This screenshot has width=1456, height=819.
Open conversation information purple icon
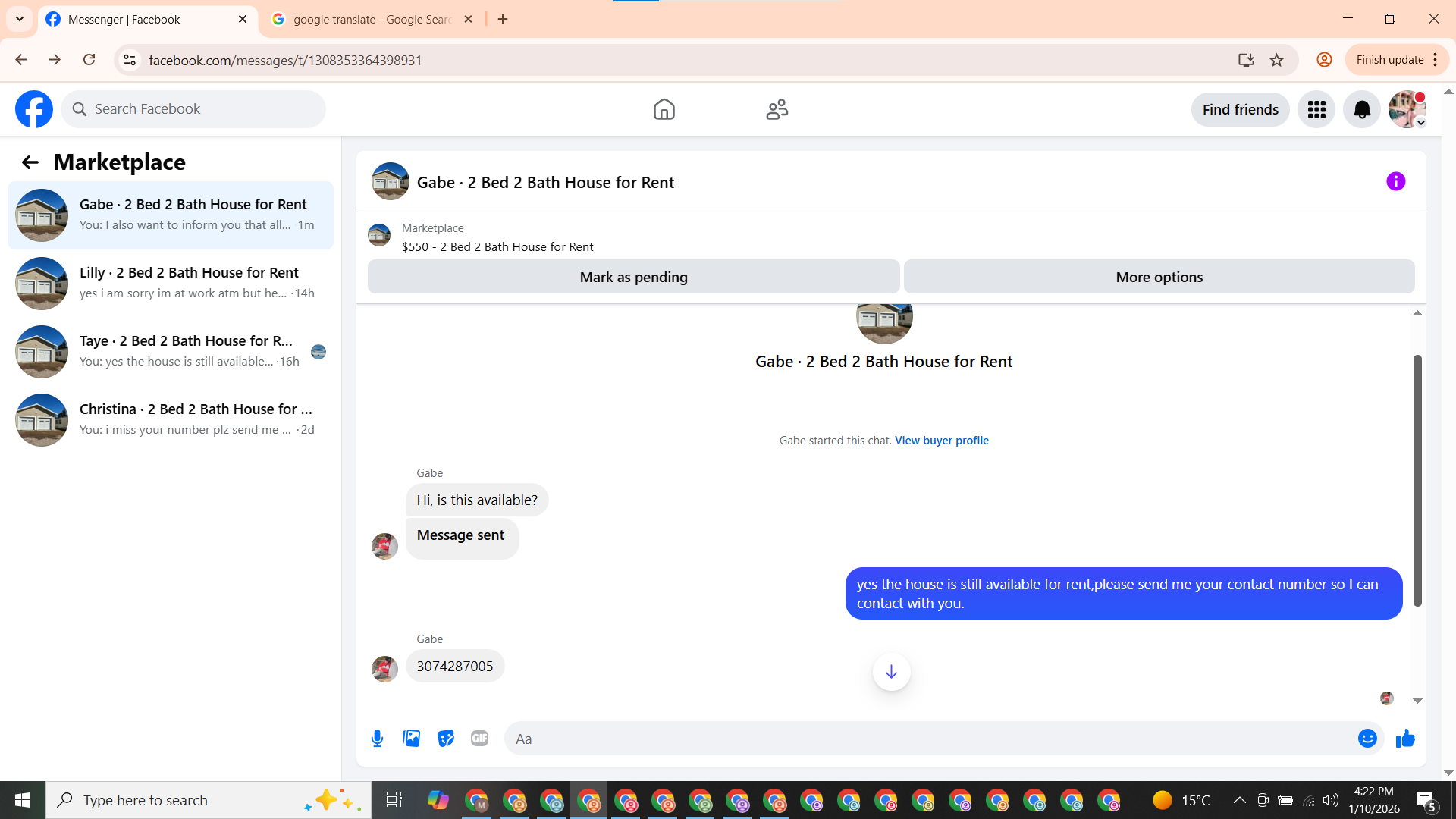(x=1395, y=181)
